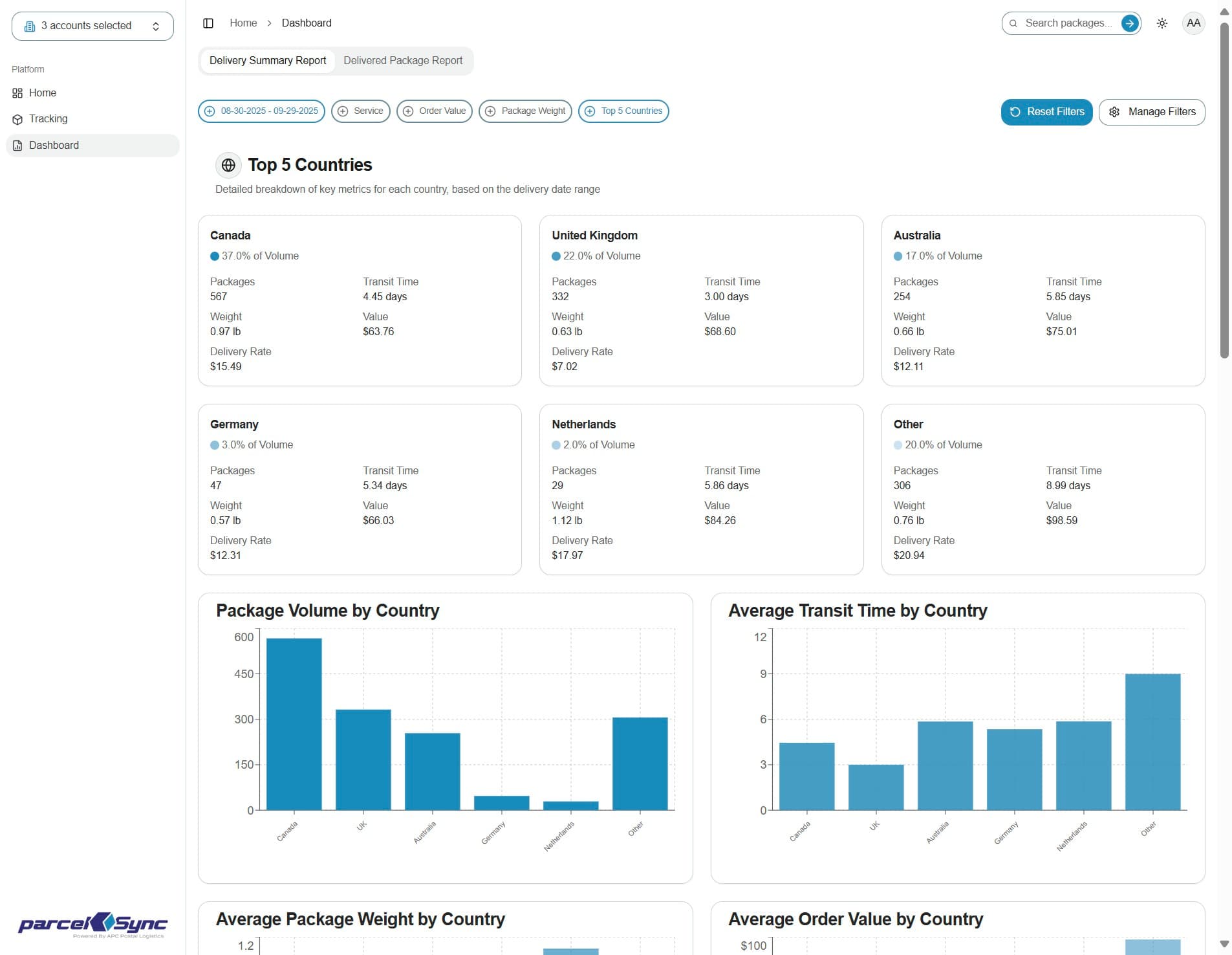
Task: Open the Package Weight filter chip
Action: coord(526,111)
